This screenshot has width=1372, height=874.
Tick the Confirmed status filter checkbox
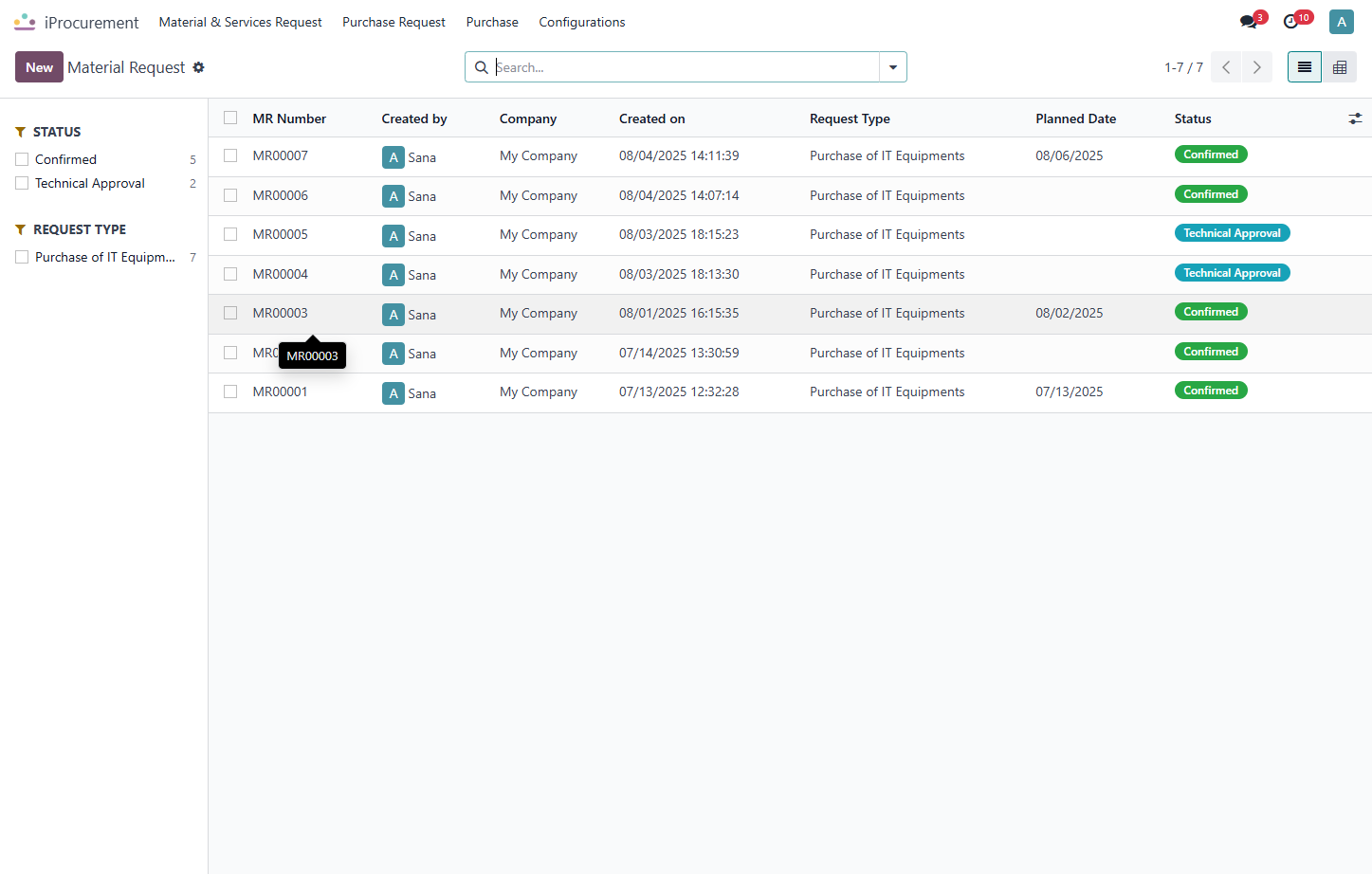pyautogui.click(x=22, y=159)
